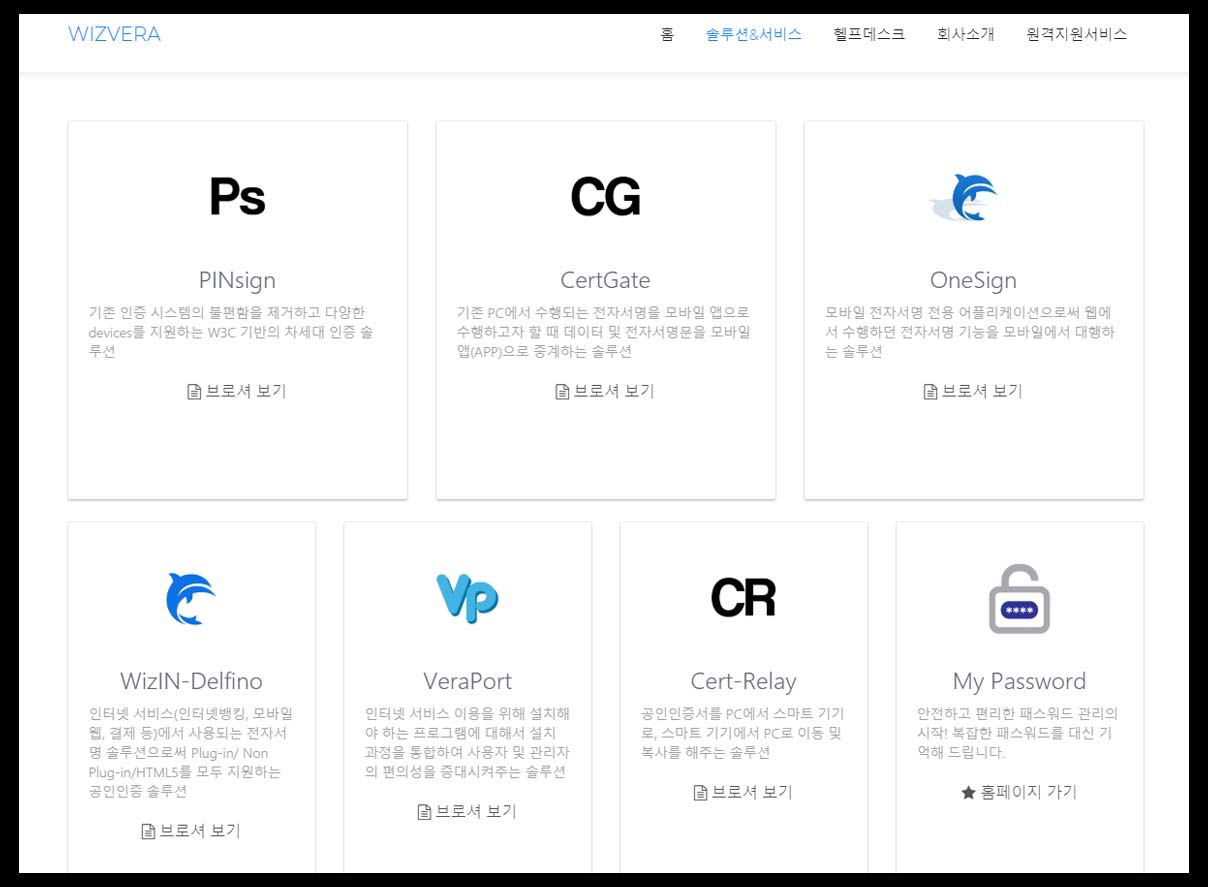Viewport: 1208px width, 887px height.
Task: Click the PINsign card title
Action: 237,280
